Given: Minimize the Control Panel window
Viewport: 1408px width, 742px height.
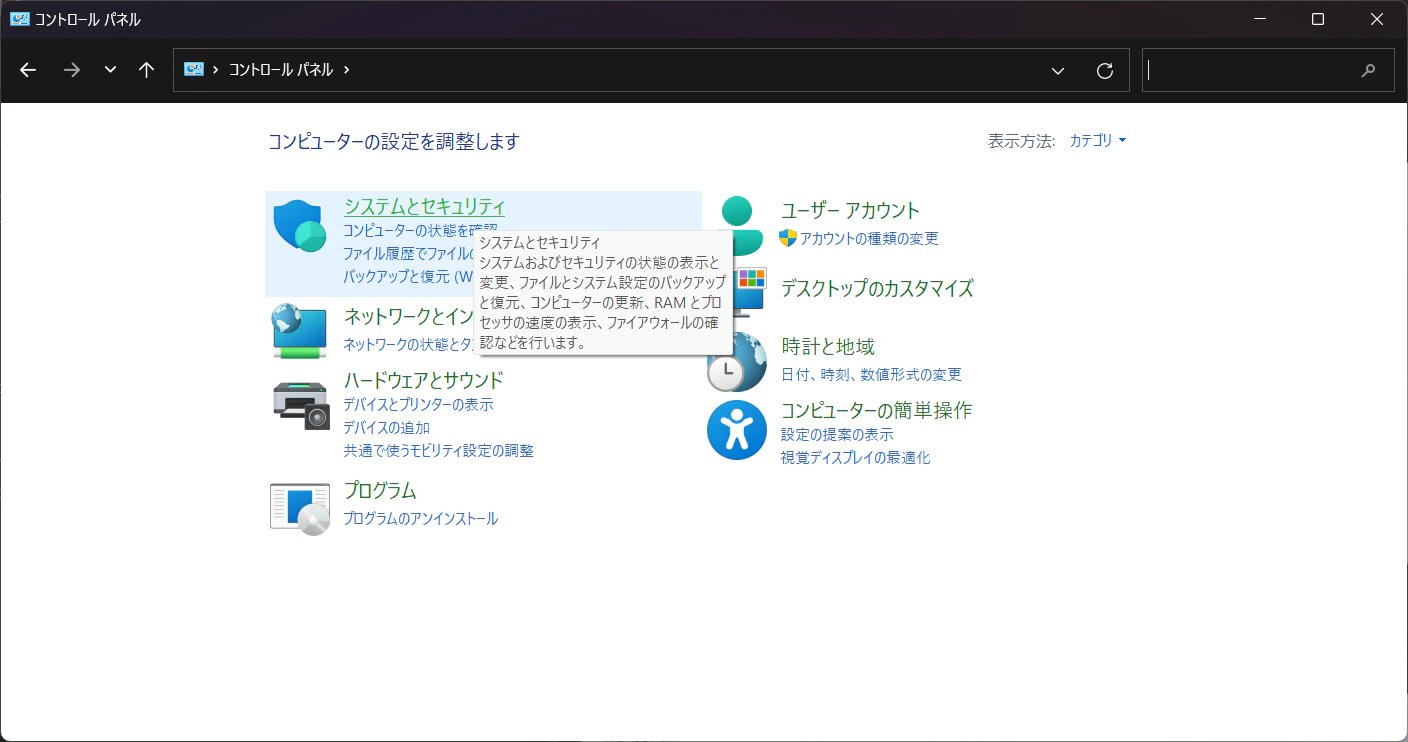Looking at the screenshot, I should (x=1260, y=19).
